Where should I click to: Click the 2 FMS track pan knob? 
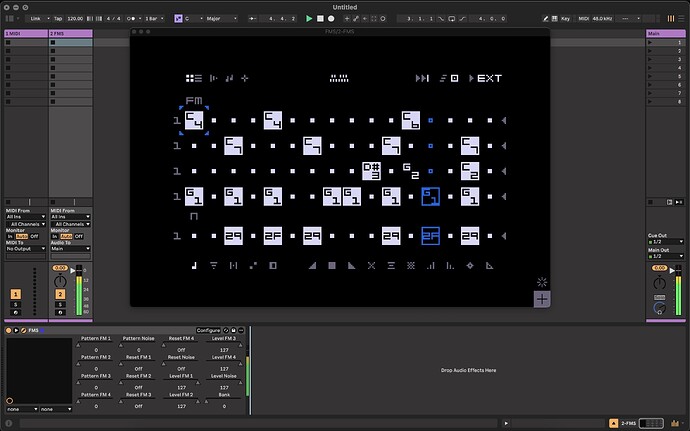pos(60,280)
